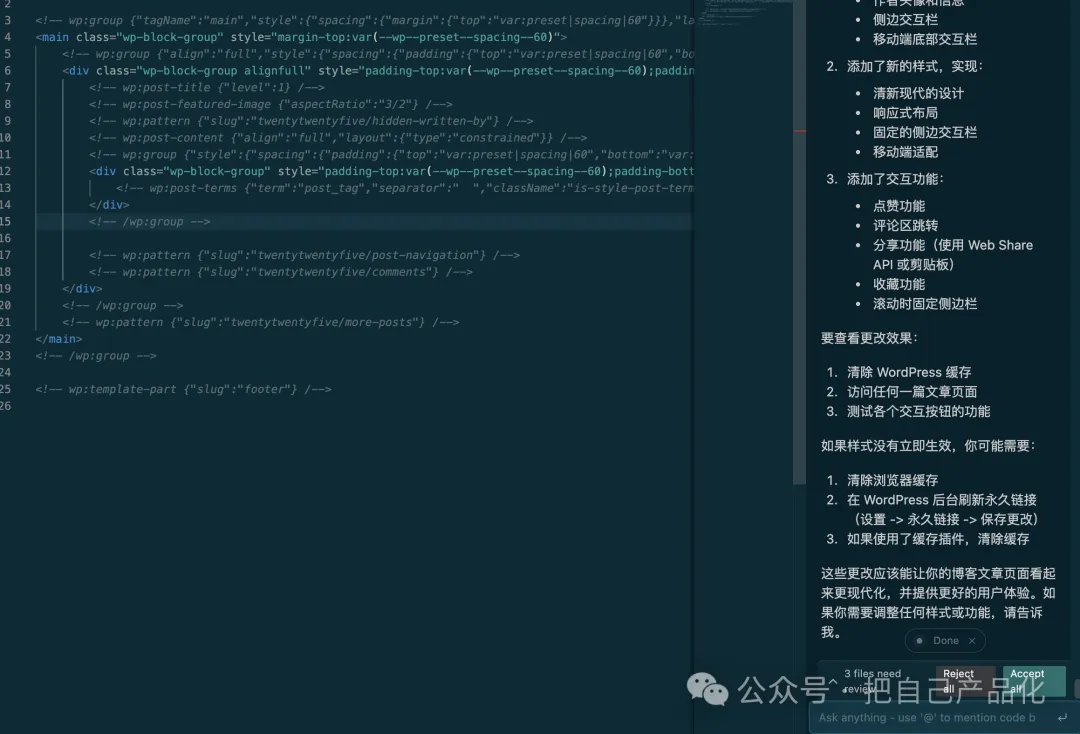The height and width of the screenshot is (734, 1080).
Task: Click chat bullet '移动端适配'
Action: tap(905, 152)
